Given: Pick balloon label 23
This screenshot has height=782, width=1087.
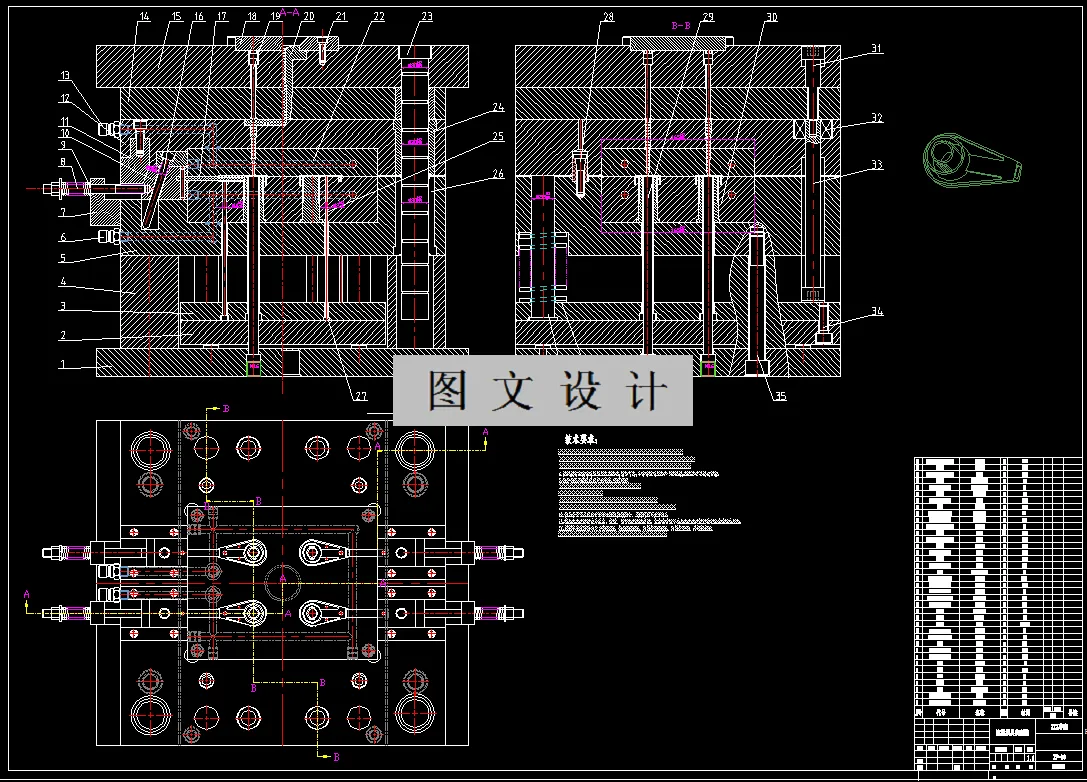Looking at the screenshot, I should coord(427,17).
